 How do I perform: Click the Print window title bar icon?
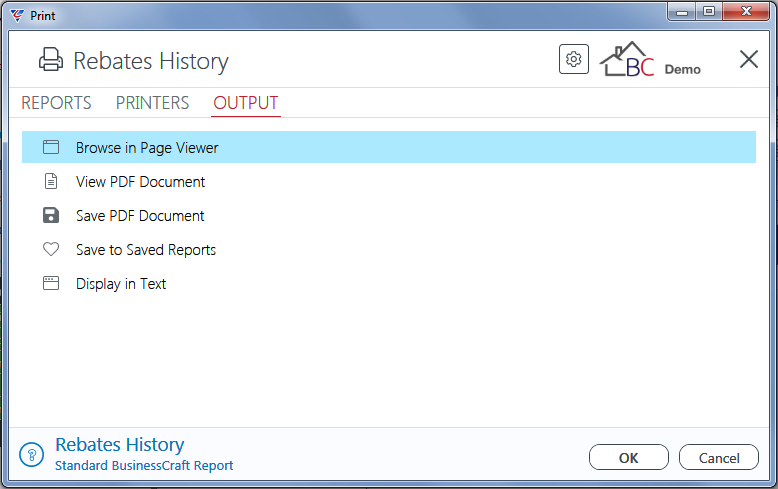pyautogui.click(x=17, y=15)
